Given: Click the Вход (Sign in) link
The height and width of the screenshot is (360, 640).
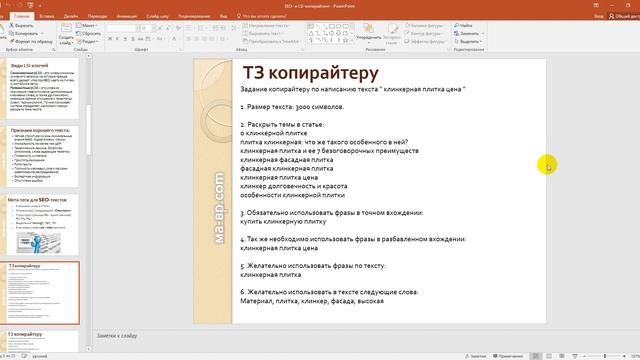Looking at the screenshot, I should (599, 16).
